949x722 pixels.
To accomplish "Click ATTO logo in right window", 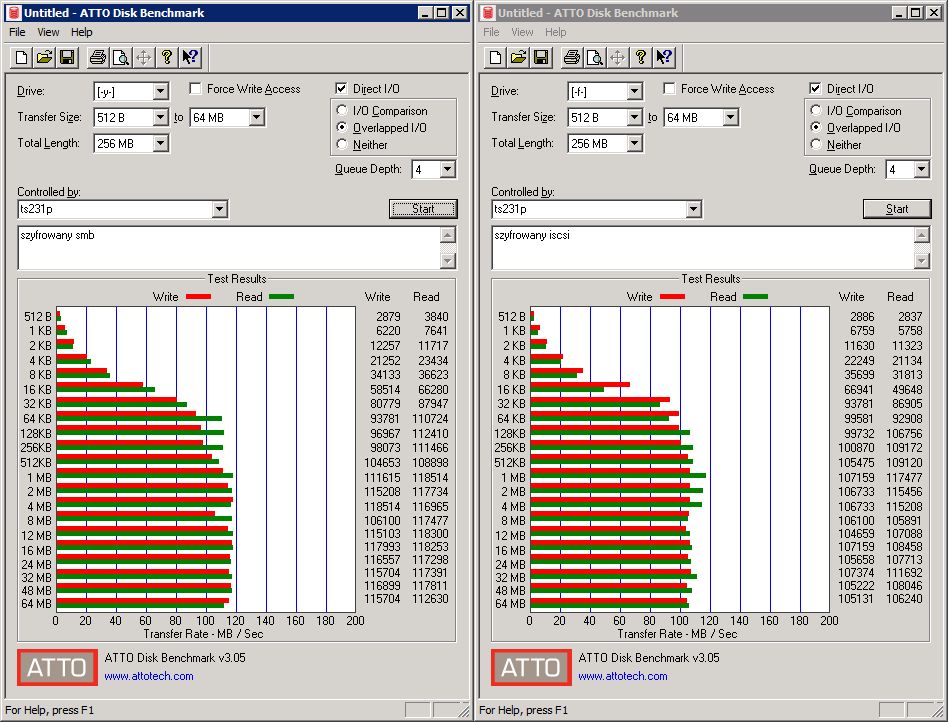I will pyautogui.click(x=531, y=667).
